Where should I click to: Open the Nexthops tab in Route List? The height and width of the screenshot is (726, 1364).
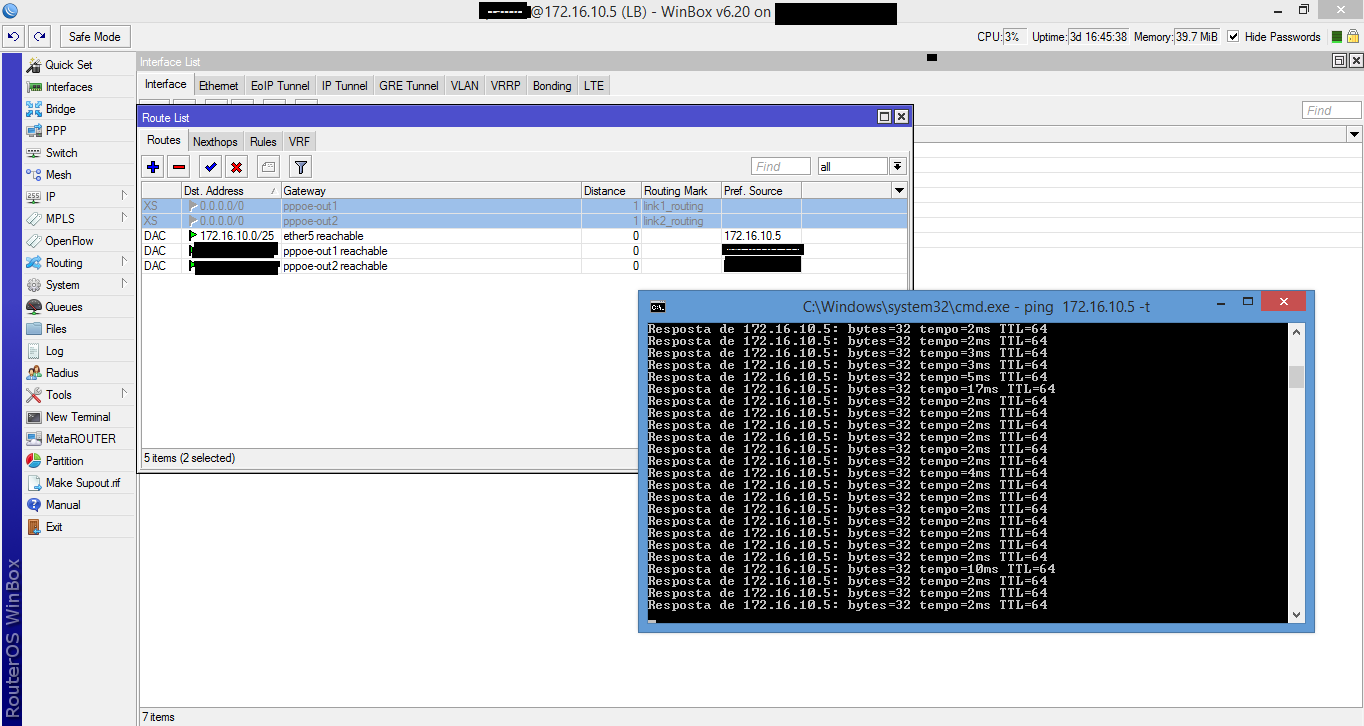tap(215, 142)
